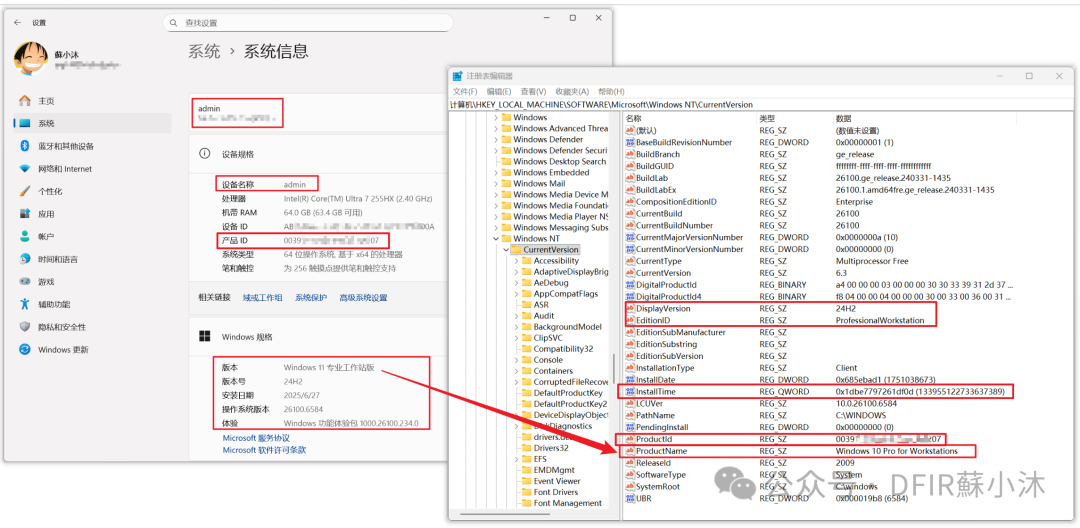Select the UBR DWORD value icon
Viewport: 1080px width, 528px height.
pos(630,498)
